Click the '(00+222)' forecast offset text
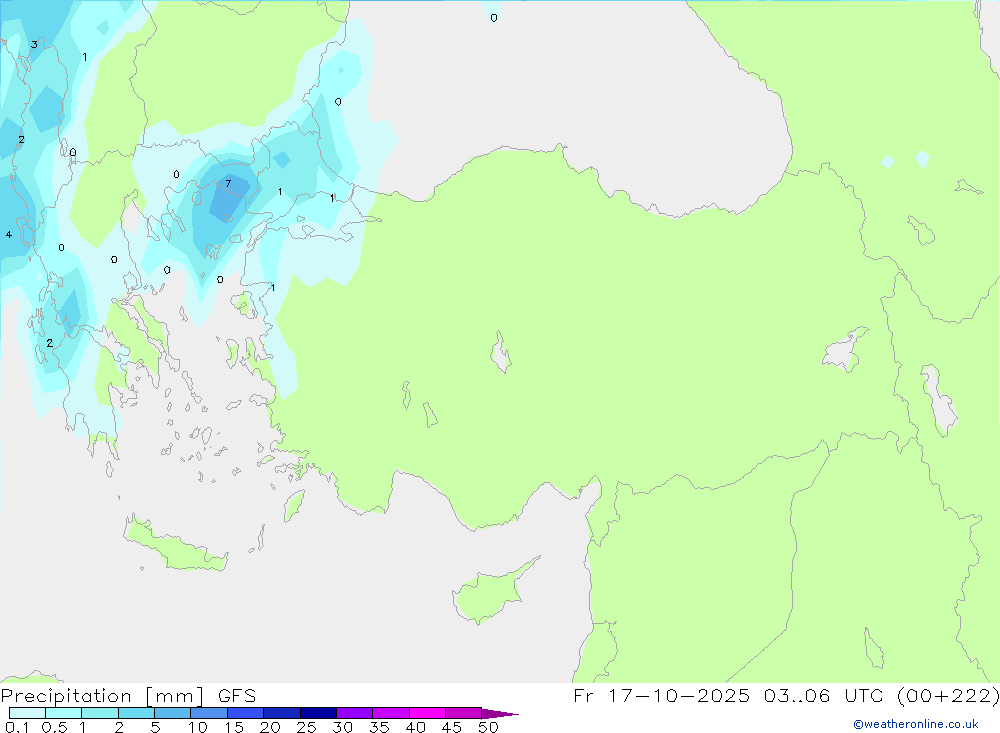The width and height of the screenshot is (1000, 733). click(948, 695)
